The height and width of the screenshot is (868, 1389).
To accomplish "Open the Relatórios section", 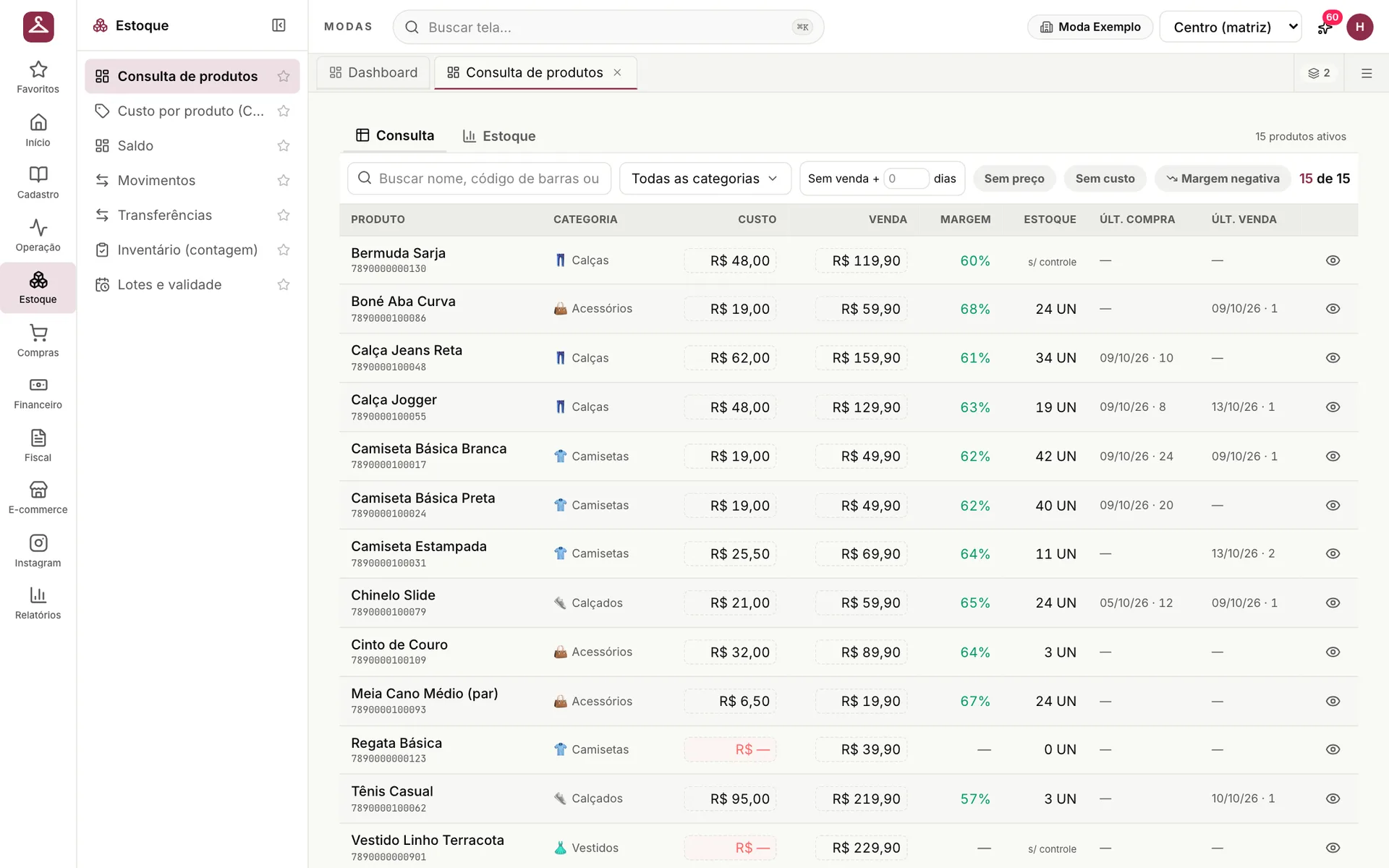I will point(38,603).
